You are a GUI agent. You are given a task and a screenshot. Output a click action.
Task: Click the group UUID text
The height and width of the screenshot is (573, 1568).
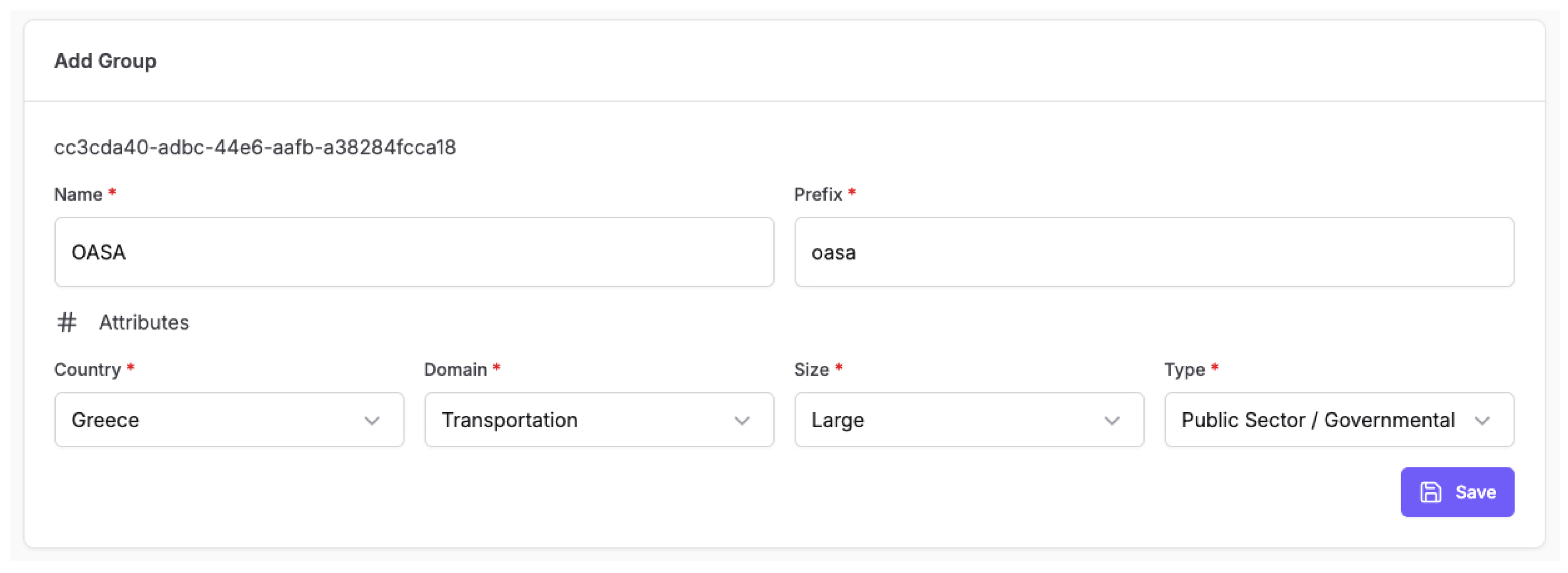point(255,147)
